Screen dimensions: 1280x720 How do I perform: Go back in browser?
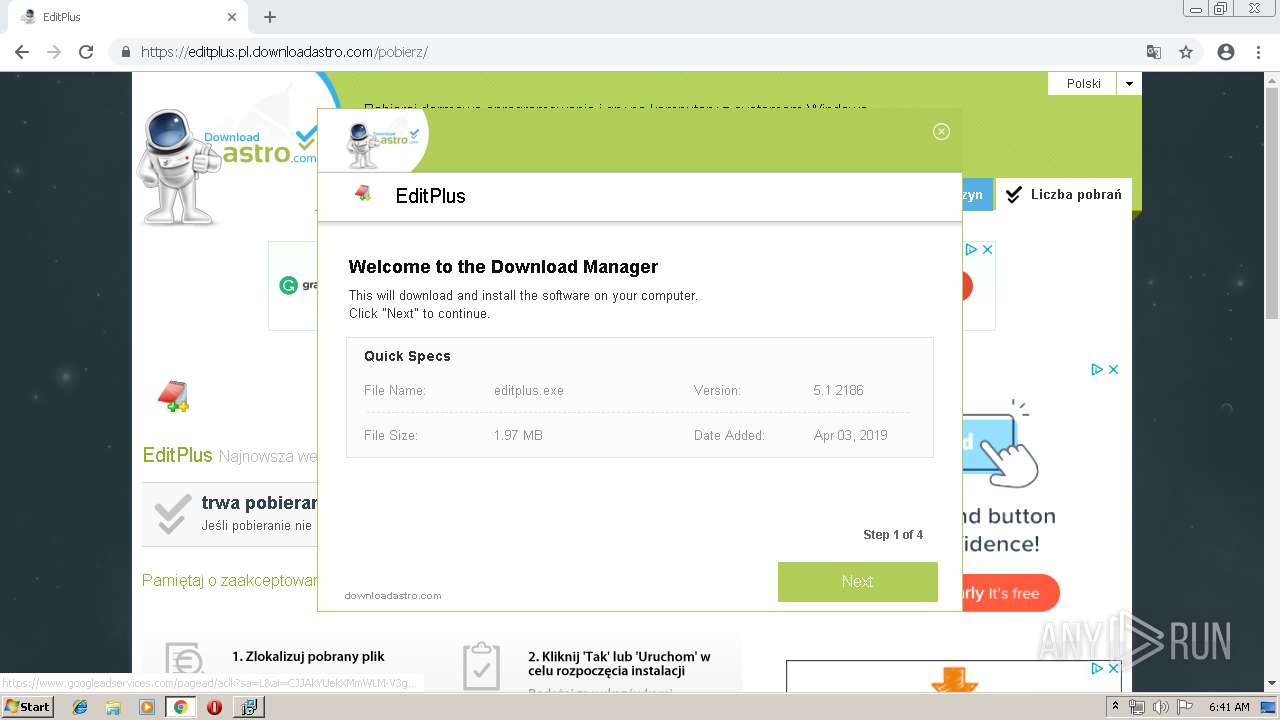[22, 52]
